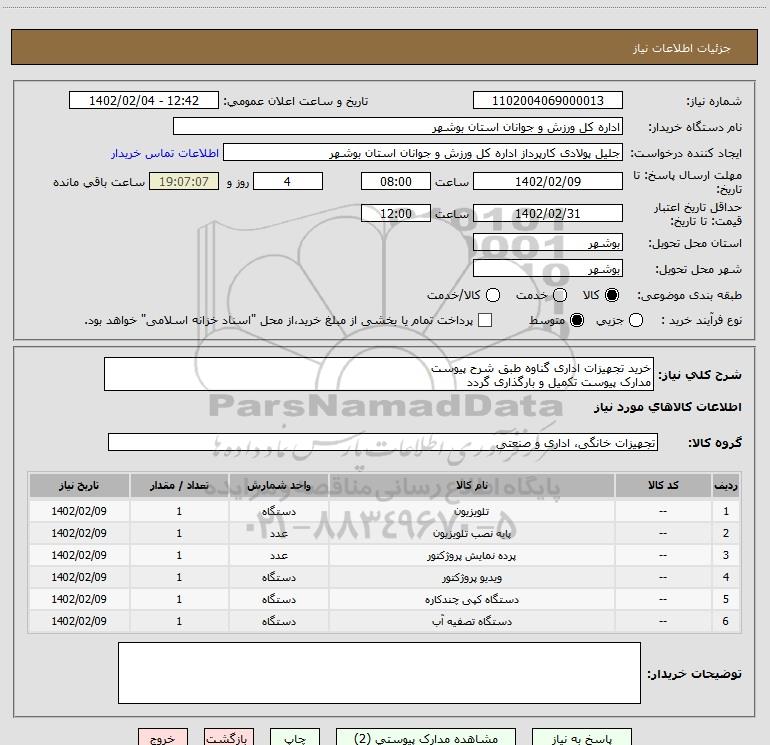This screenshot has height=745, width=770.
Task: Click the شماره نیاز field 1102004069000013
Action: [548, 101]
